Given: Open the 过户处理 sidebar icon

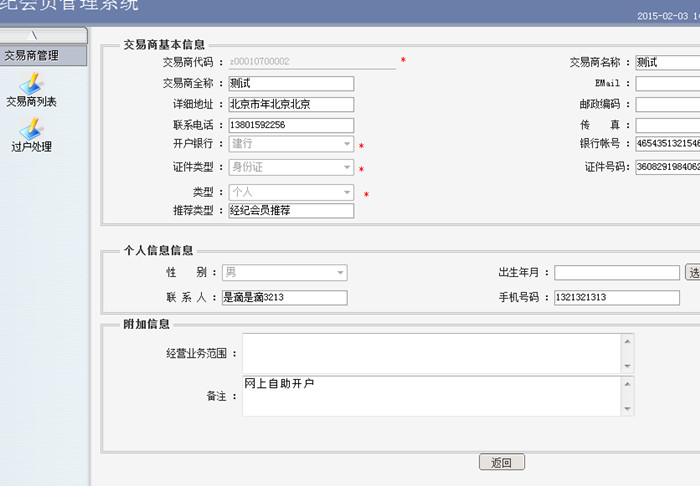Looking at the screenshot, I should 31,134.
